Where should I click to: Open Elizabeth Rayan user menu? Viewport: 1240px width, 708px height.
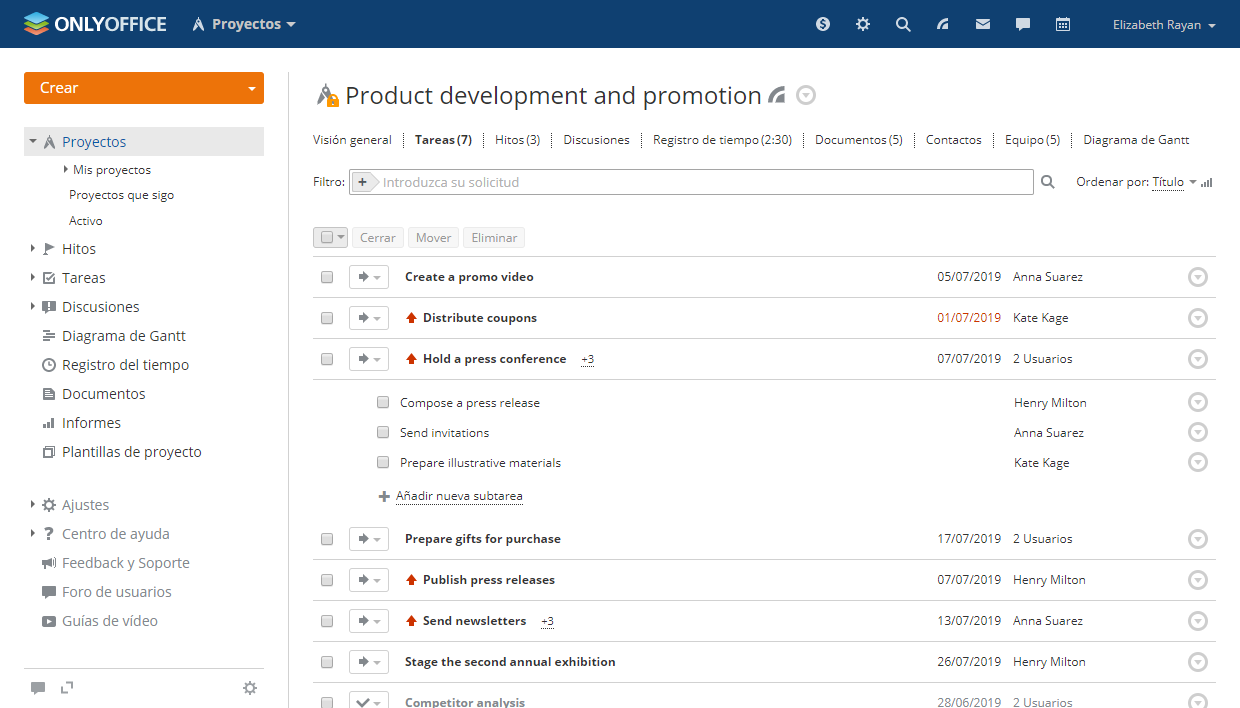pos(1163,25)
